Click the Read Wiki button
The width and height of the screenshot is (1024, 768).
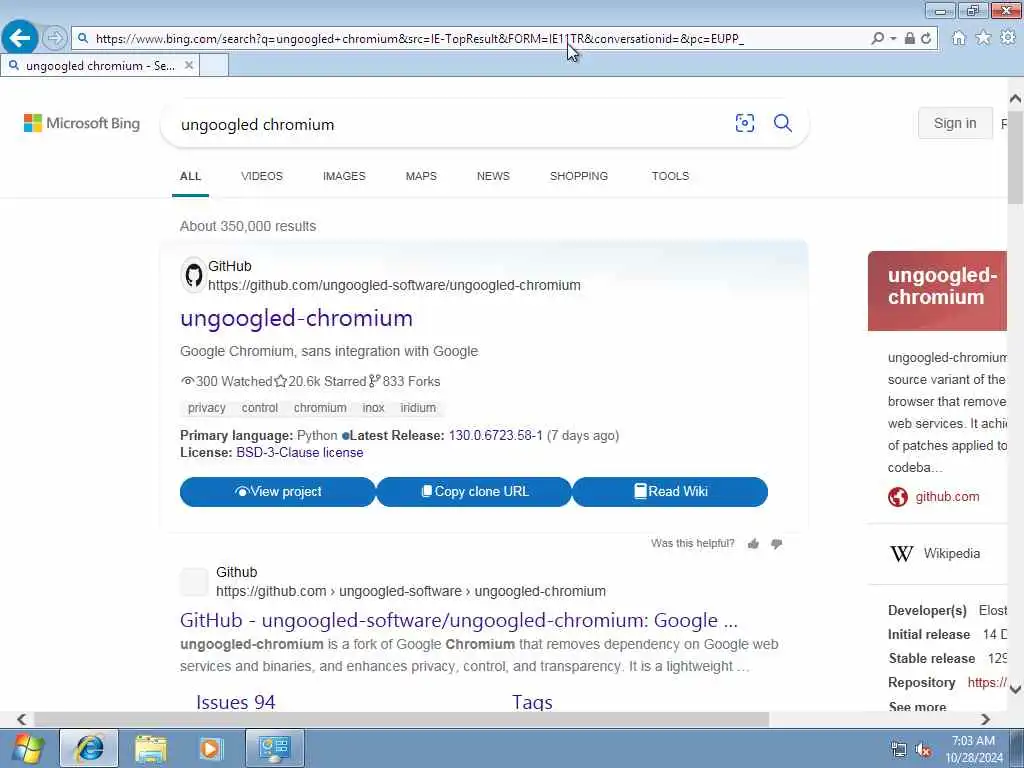tap(670, 492)
